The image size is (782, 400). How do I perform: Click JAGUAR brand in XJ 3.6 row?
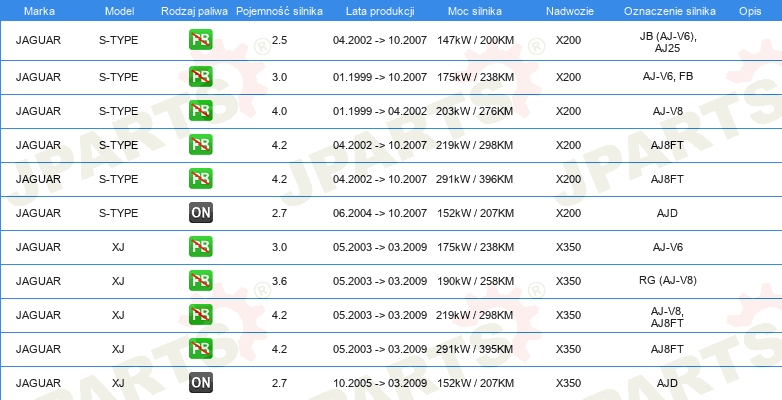coord(38,281)
